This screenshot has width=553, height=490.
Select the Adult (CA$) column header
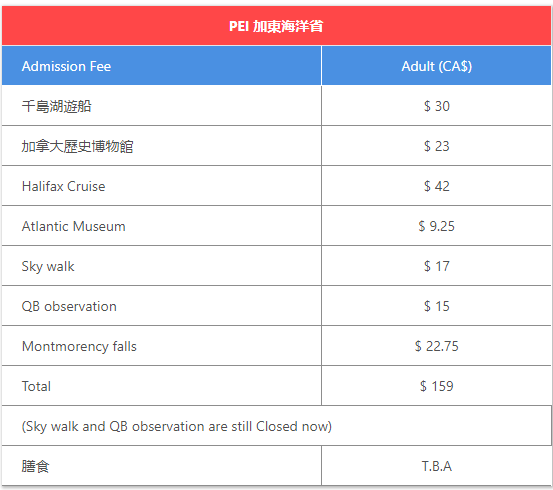pyautogui.click(x=437, y=66)
